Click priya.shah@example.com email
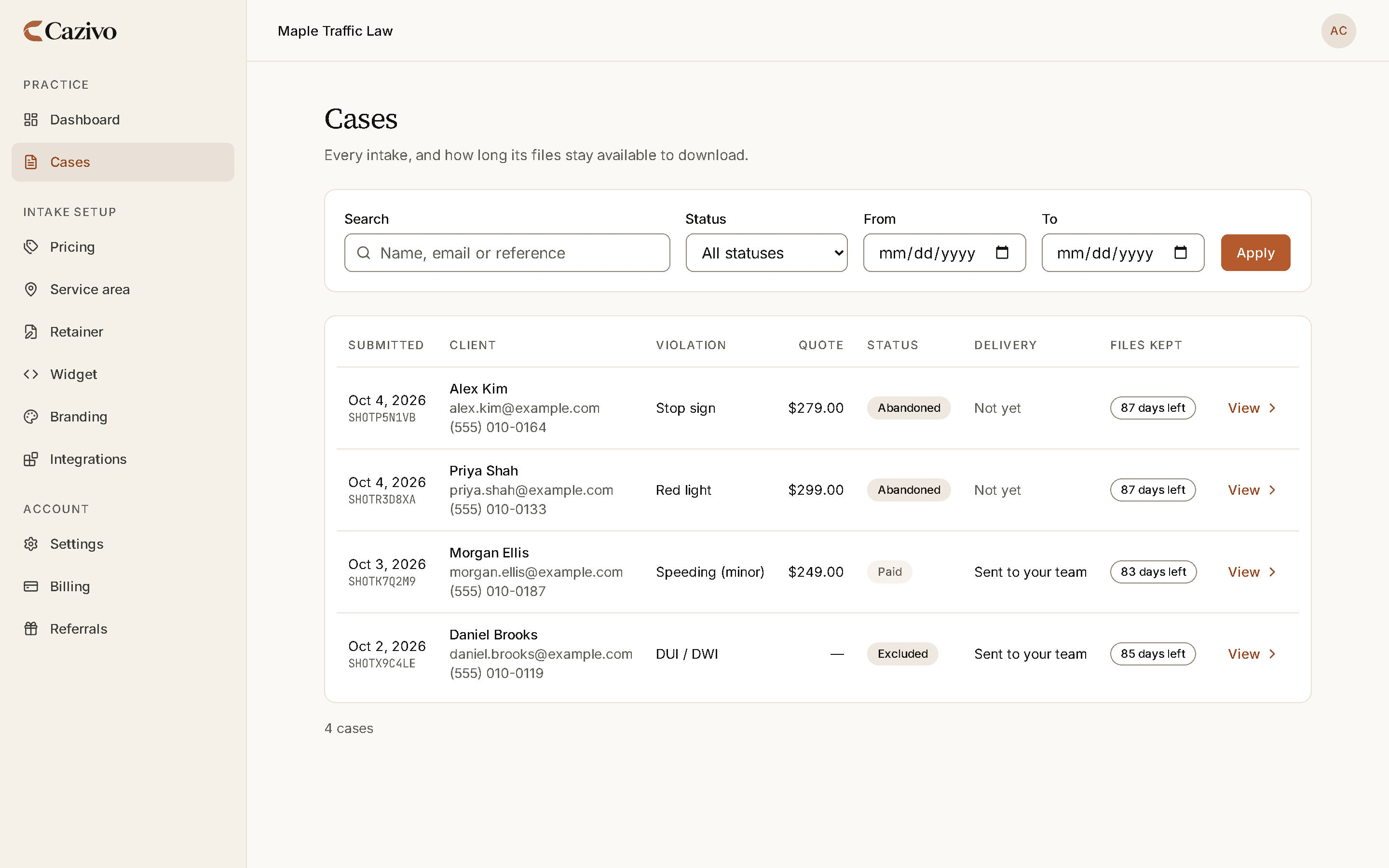The height and width of the screenshot is (868, 1389). (531, 490)
